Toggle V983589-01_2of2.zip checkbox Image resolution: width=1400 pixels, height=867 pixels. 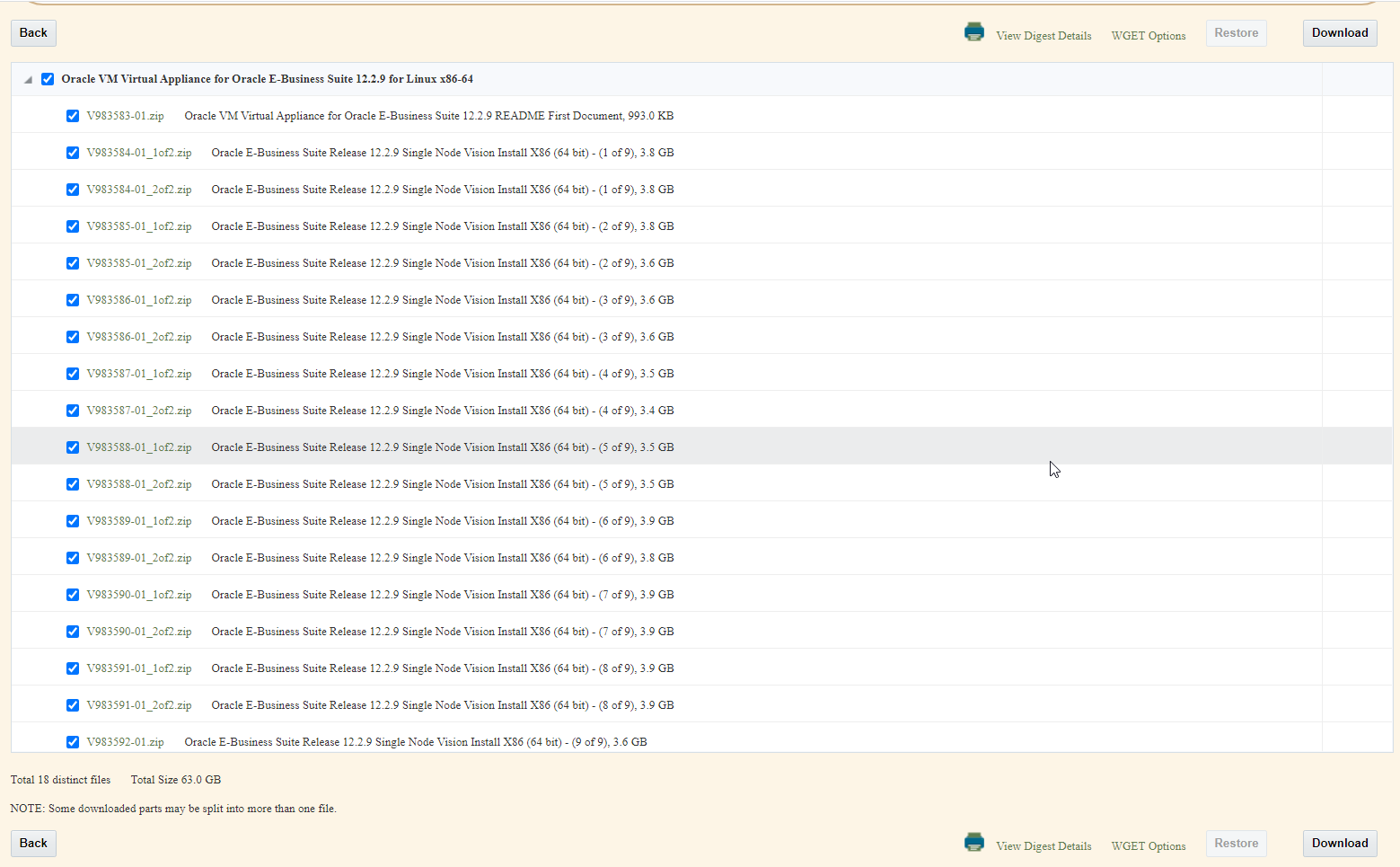73,558
